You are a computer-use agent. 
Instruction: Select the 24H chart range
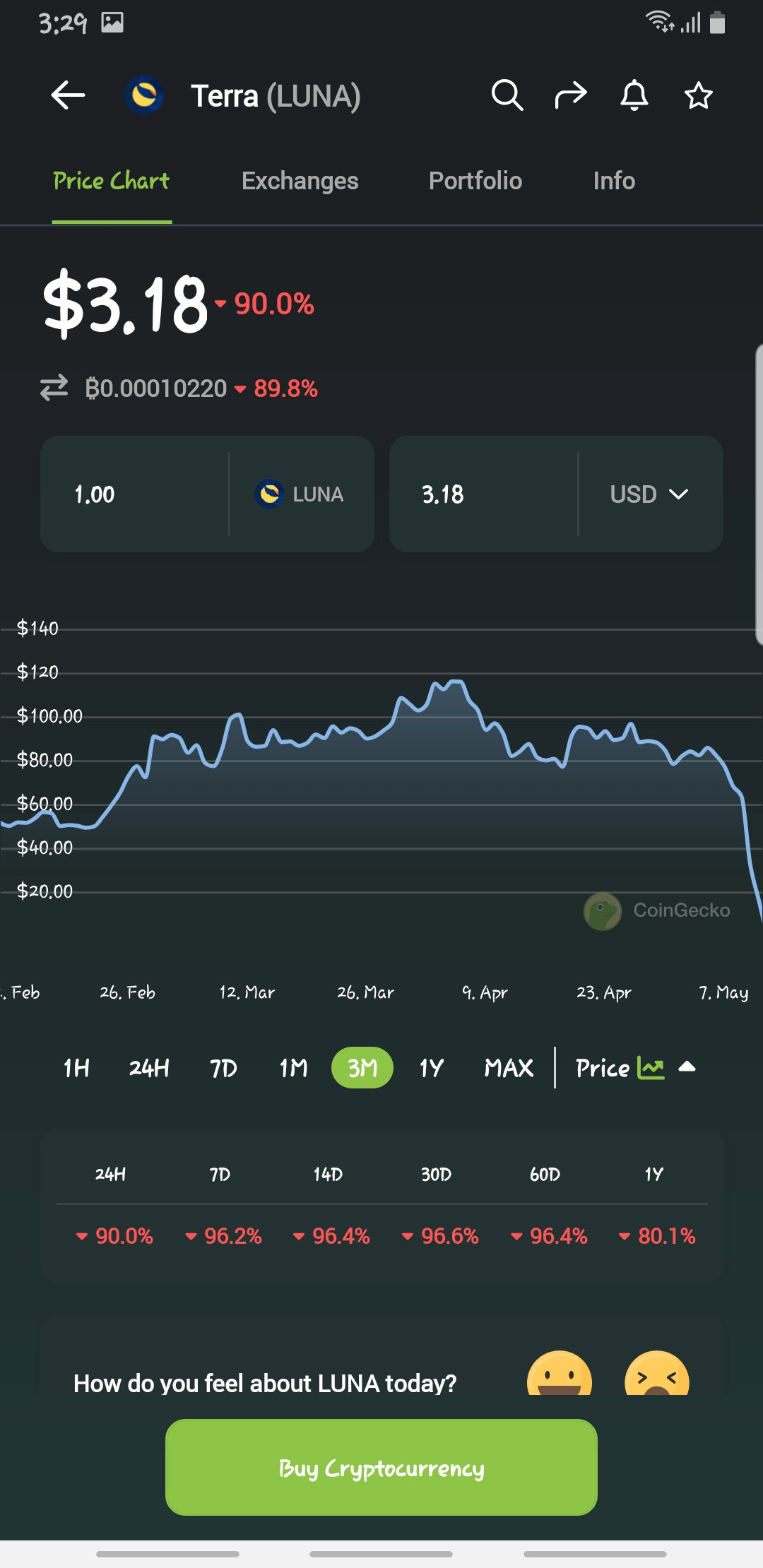[149, 1068]
